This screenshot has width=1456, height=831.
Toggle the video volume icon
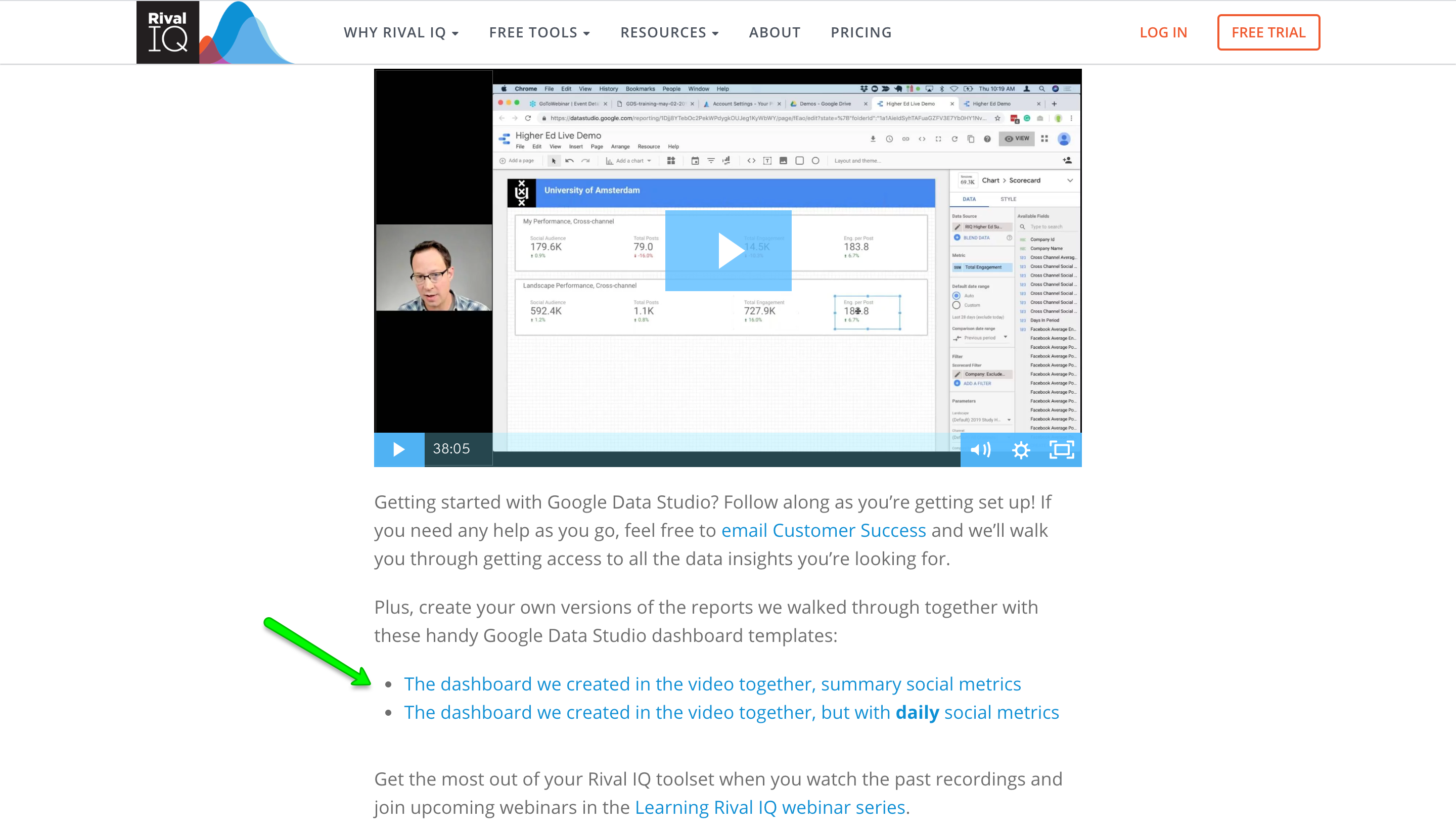click(981, 450)
